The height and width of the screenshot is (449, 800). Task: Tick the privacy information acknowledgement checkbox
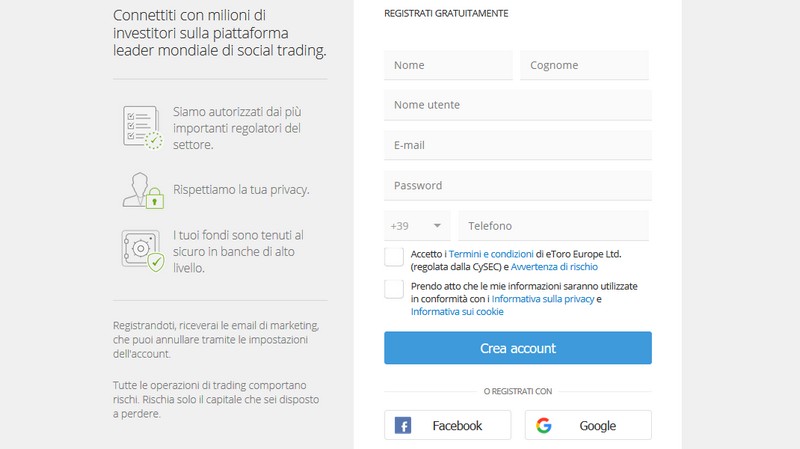394,289
